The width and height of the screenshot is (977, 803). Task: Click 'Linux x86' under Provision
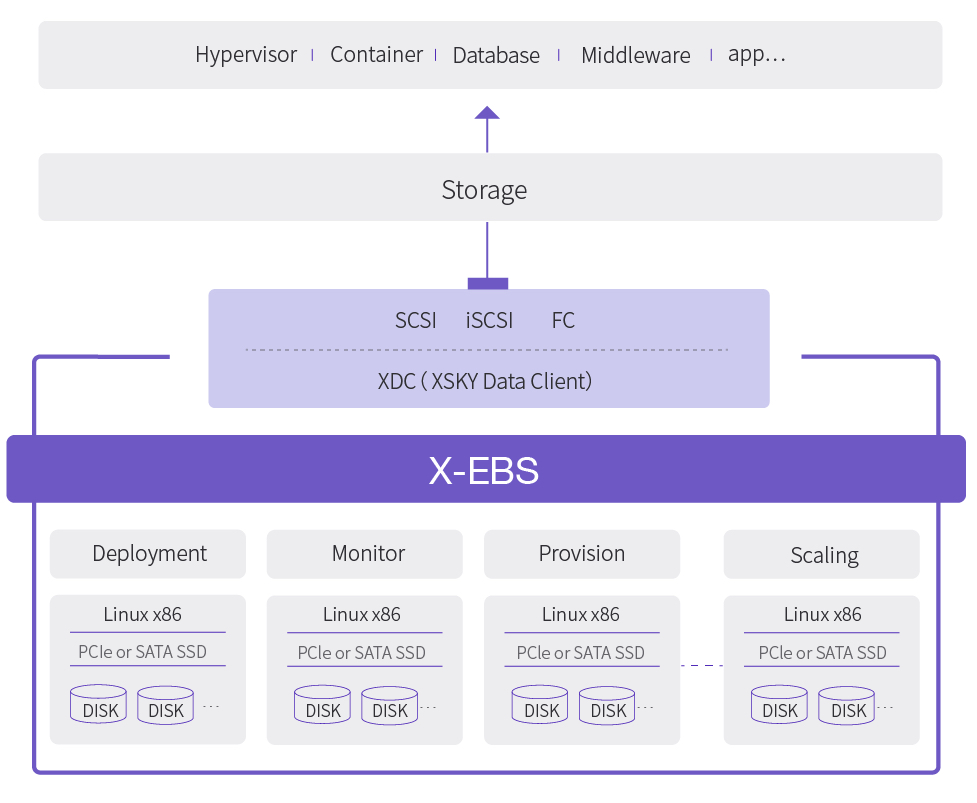(x=581, y=614)
